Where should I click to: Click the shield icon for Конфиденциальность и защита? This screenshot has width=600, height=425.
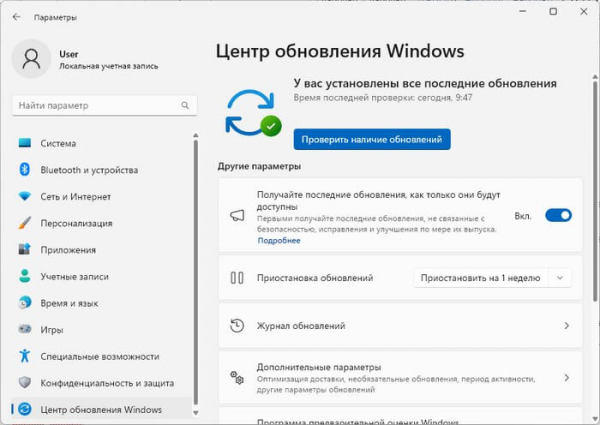coord(25,383)
